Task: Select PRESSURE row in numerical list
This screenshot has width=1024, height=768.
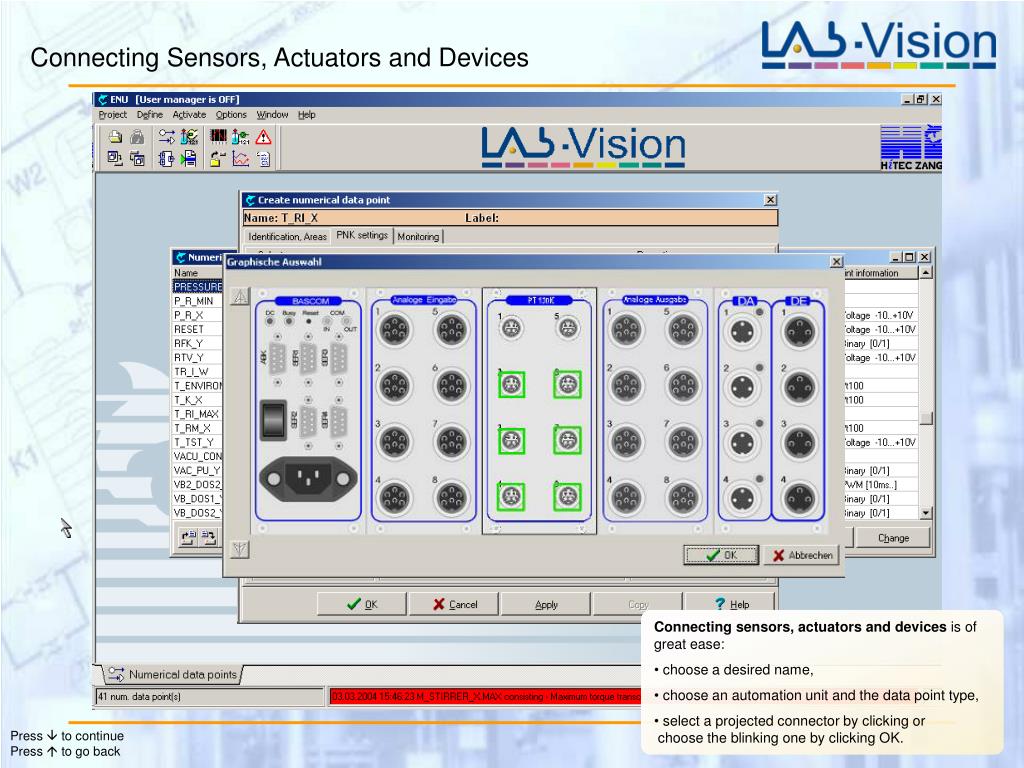Action: pyautogui.click(x=197, y=287)
